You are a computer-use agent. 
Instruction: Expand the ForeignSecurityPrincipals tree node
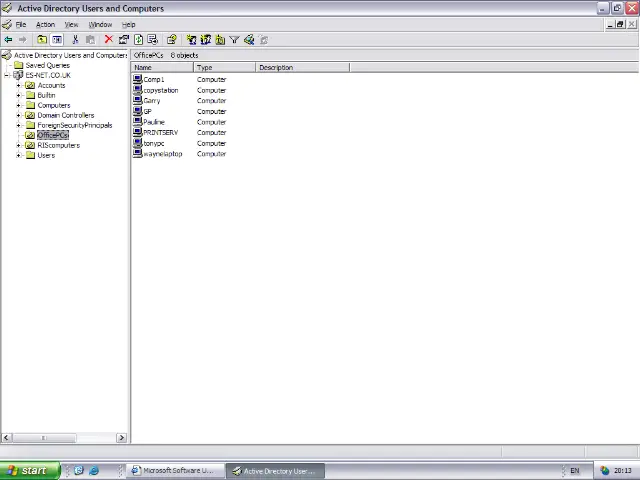[18, 125]
